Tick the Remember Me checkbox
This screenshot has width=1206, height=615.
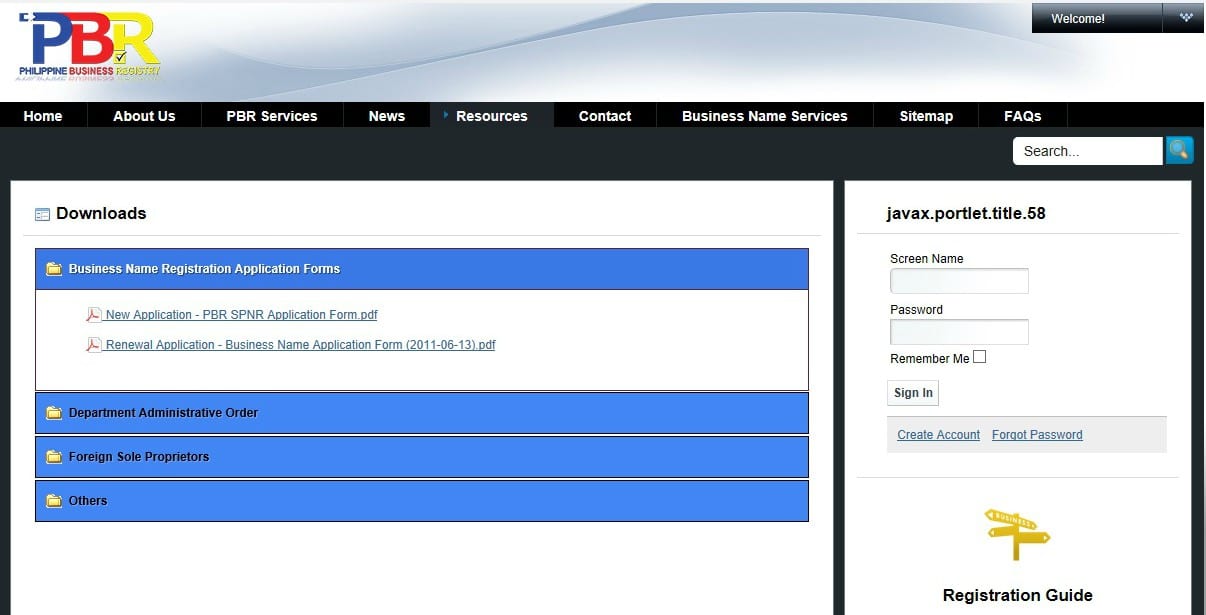click(980, 357)
